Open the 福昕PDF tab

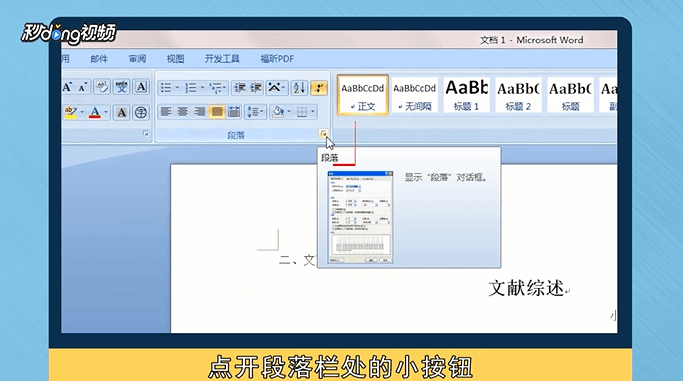[x=277, y=59]
